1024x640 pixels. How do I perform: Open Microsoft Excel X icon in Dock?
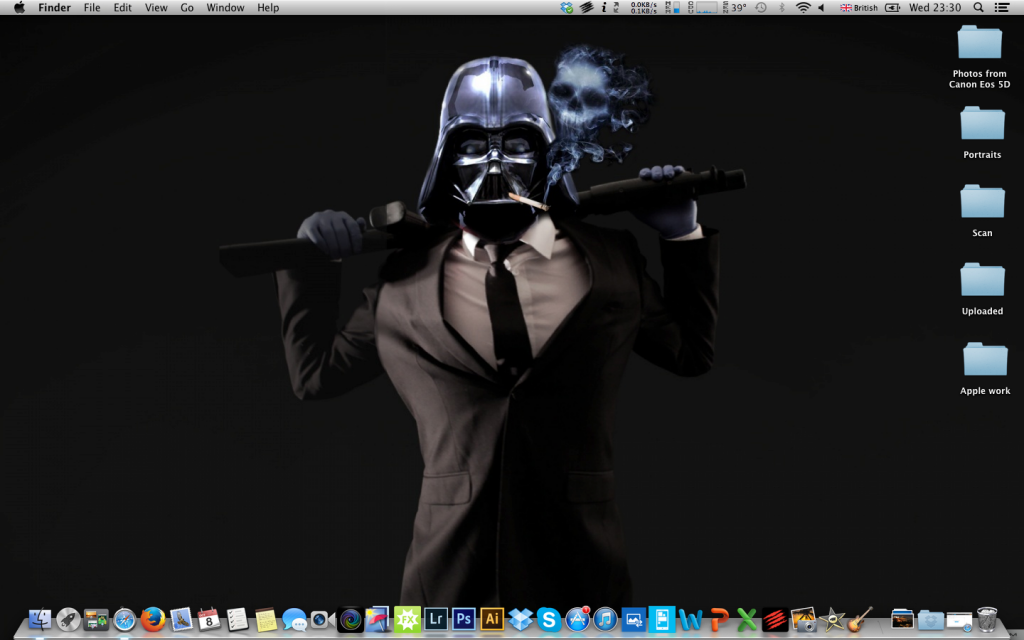[x=746, y=619]
